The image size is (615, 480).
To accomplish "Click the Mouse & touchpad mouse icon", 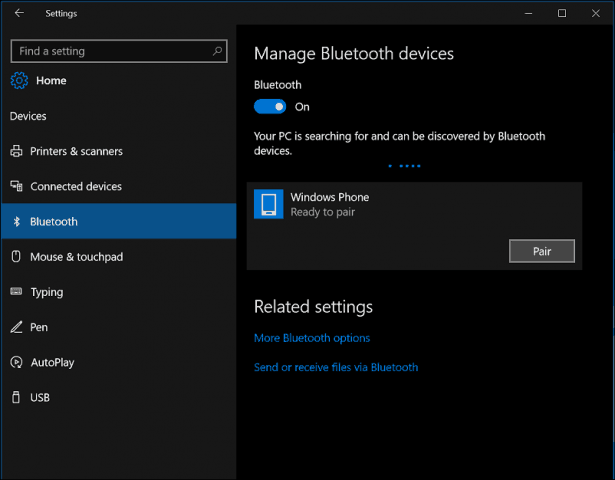I will click(x=16, y=257).
